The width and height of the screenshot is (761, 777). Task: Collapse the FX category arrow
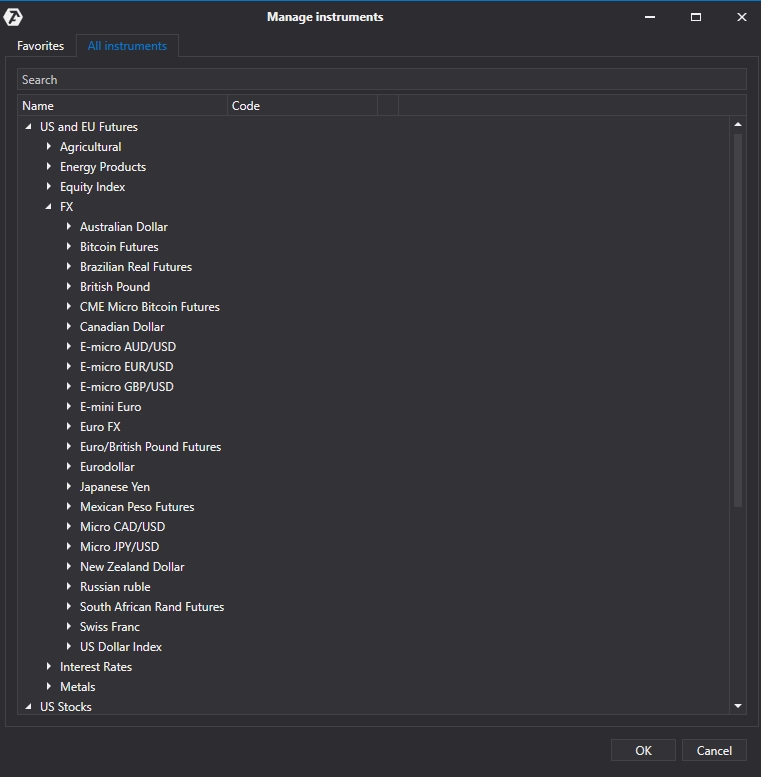point(48,207)
